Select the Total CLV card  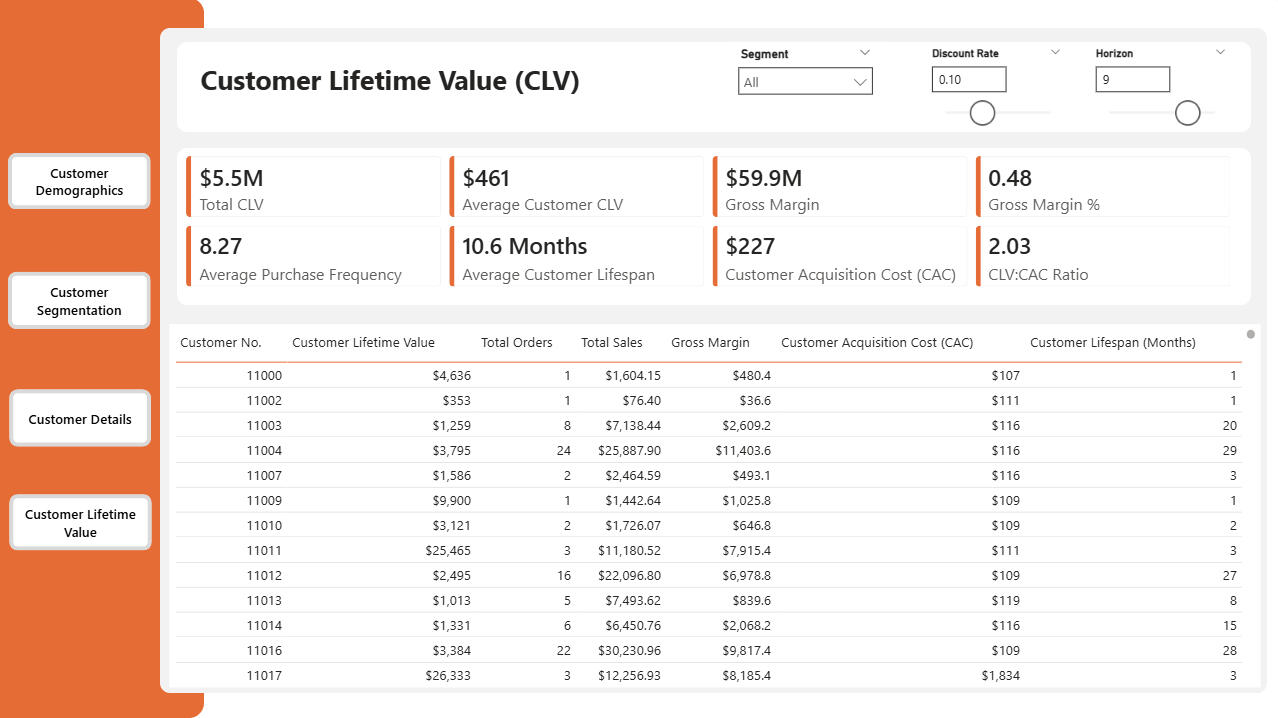coord(313,187)
